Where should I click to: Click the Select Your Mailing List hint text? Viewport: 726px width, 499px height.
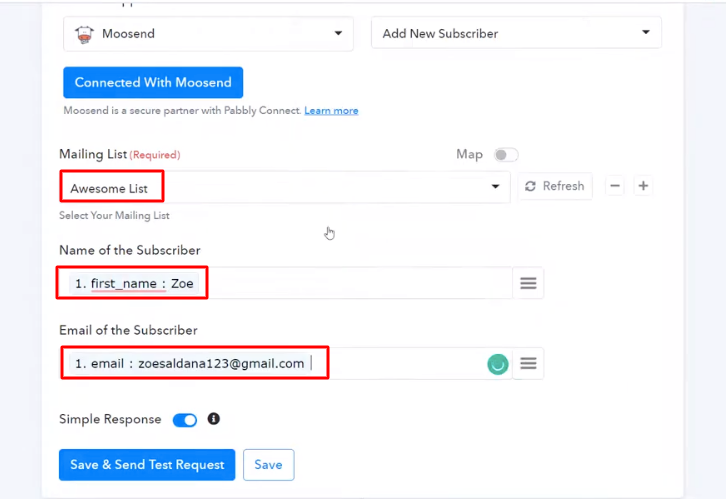(114, 216)
